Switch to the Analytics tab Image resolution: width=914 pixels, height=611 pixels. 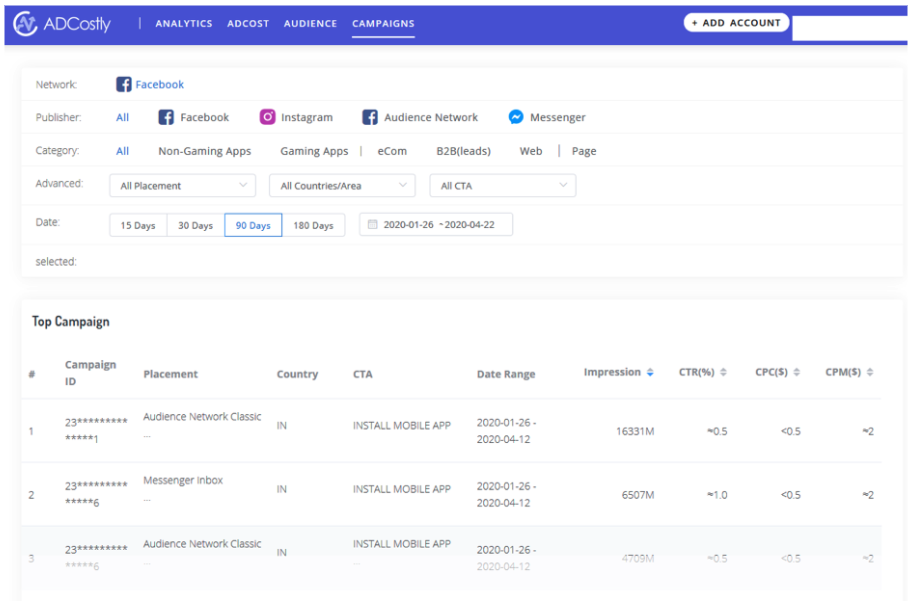tap(184, 23)
